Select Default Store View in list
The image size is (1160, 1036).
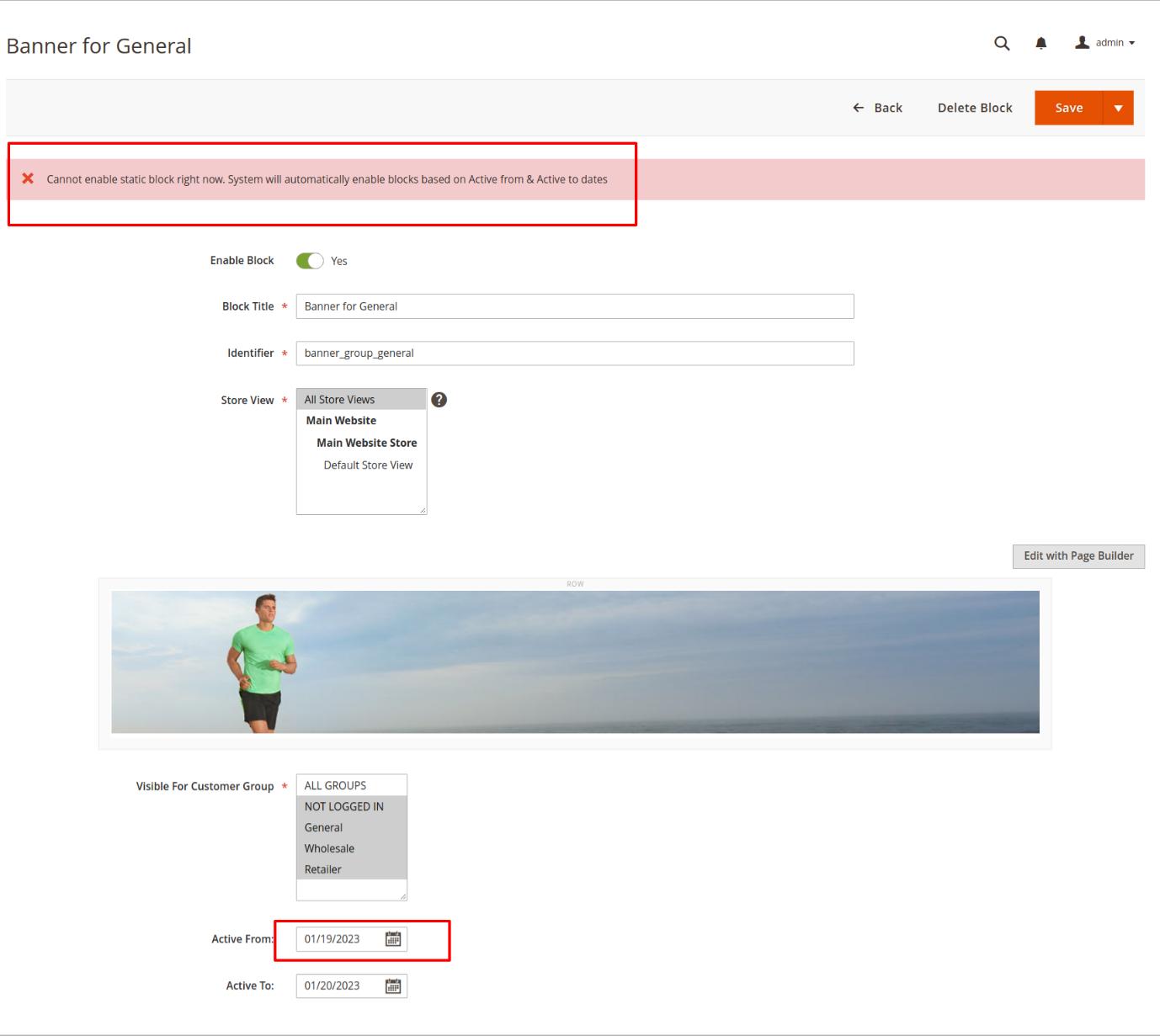point(368,465)
